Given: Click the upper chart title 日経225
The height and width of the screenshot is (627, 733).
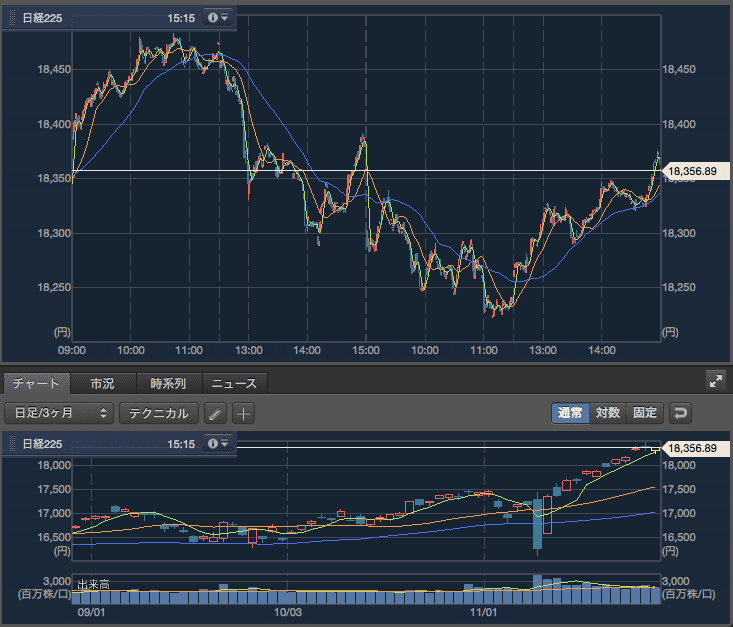Looking at the screenshot, I should tap(42, 18).
